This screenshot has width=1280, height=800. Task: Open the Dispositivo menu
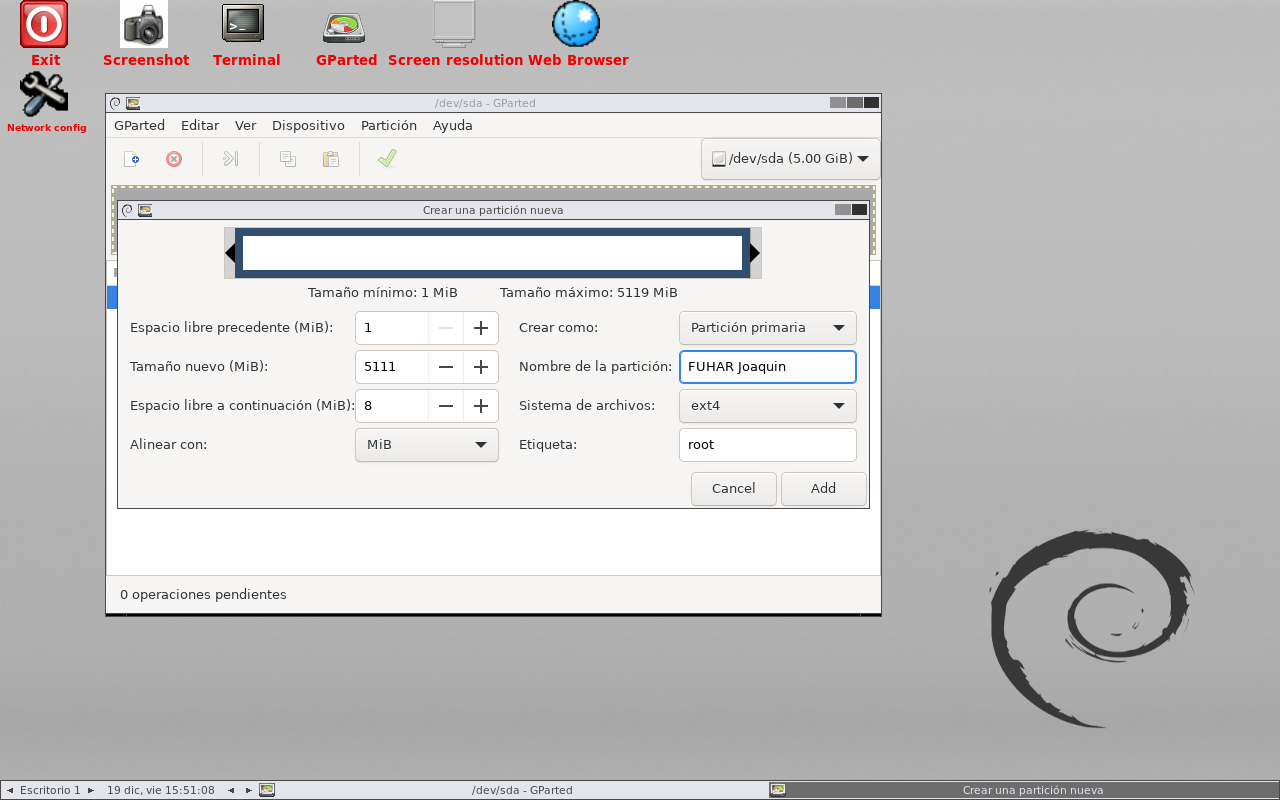(308, 125)
